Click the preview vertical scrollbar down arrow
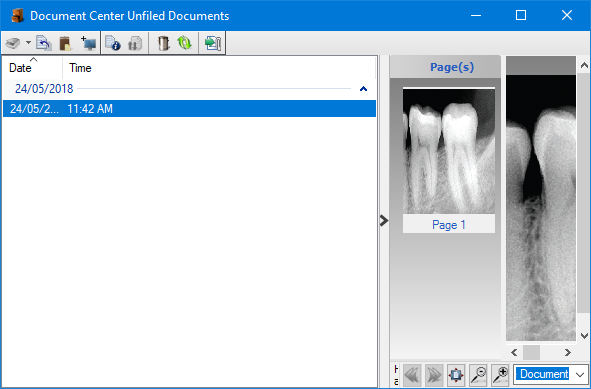591x389 pixels. (584, 335)
